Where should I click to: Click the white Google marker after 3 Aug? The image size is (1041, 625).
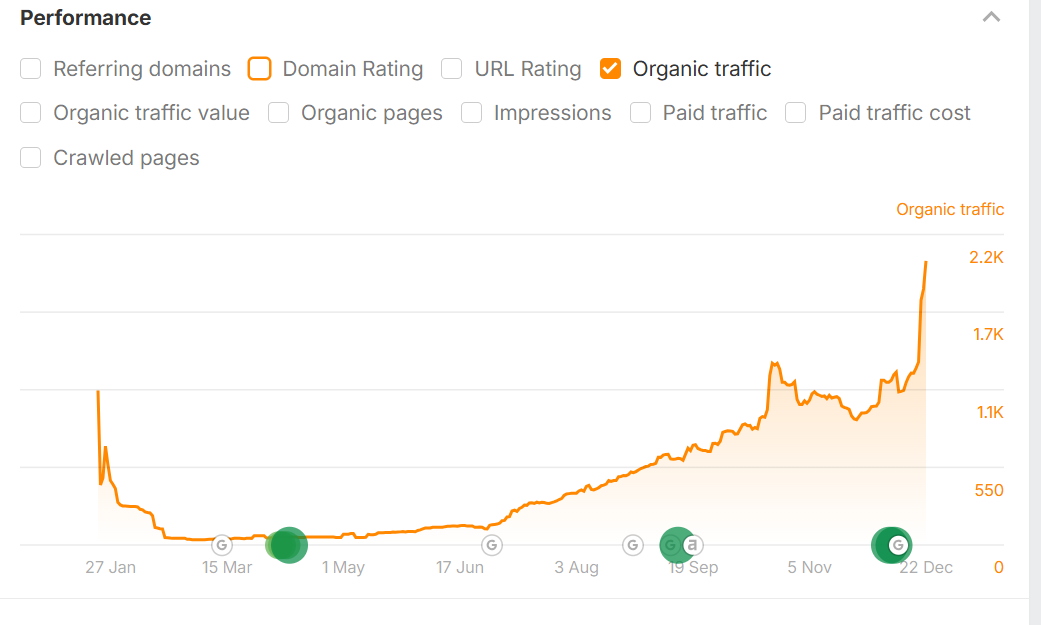[x=633, y=545]
